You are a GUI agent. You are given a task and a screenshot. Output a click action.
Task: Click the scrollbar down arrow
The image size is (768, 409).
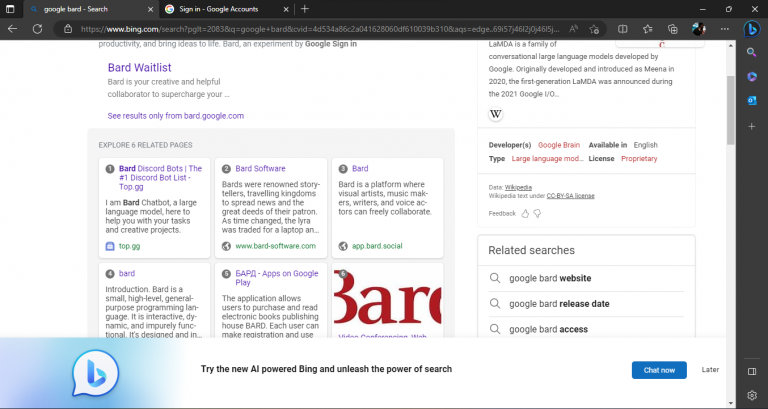click(x=731, y=403)
